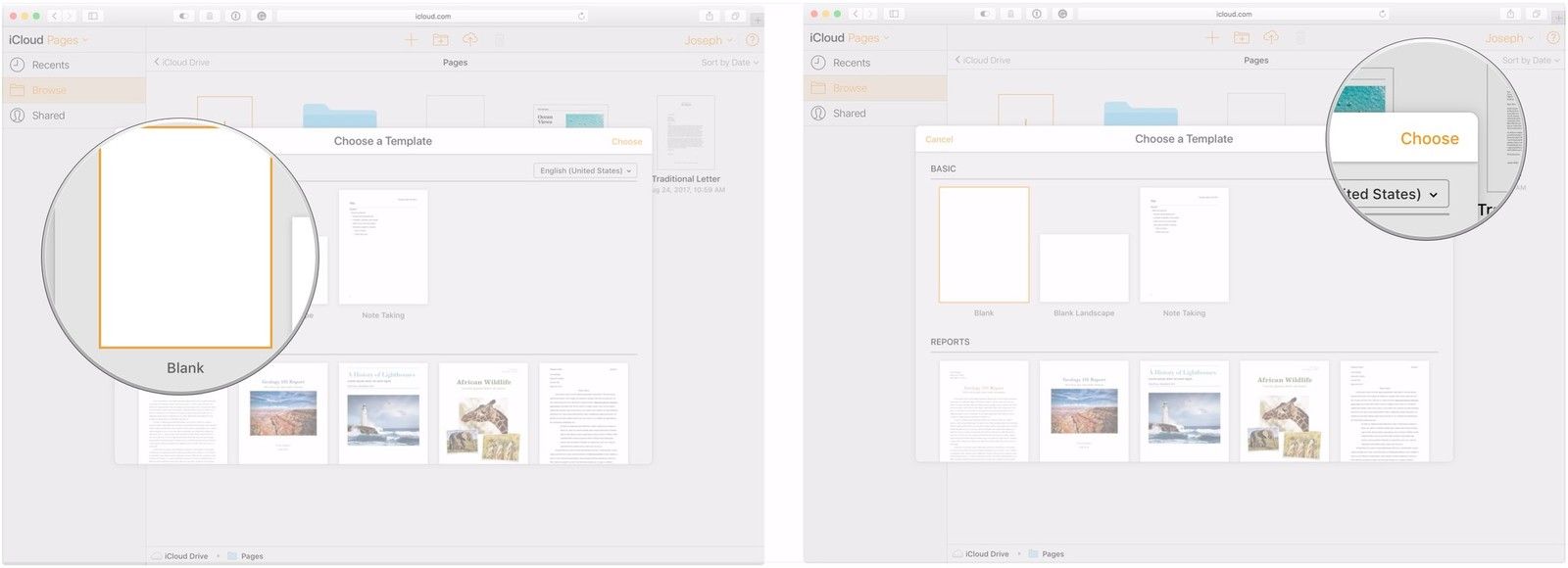The image size is (1568, 568).
Task: Click the cloud upload icon in left window
Action: point(469,40)
